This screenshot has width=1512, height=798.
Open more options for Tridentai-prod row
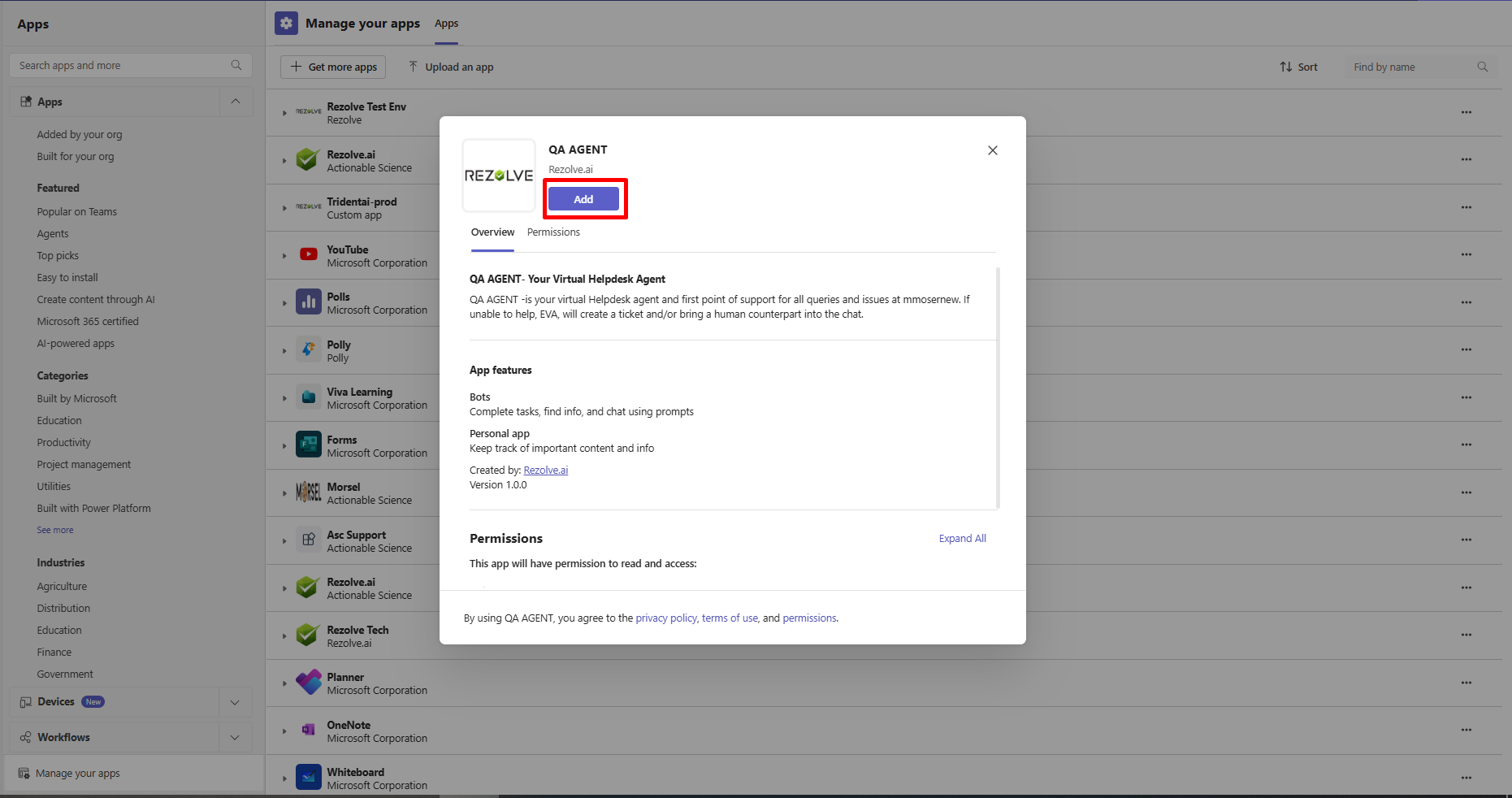pos(1466,207)
